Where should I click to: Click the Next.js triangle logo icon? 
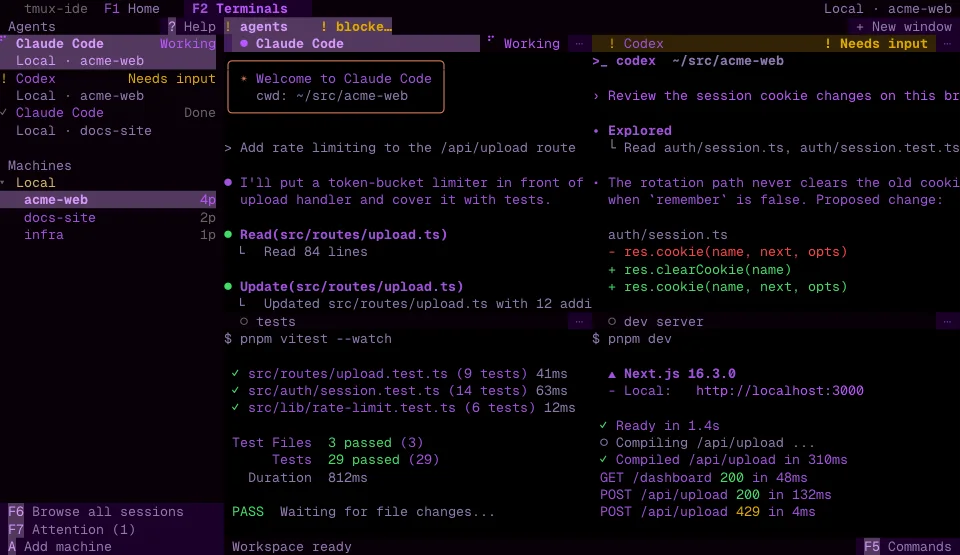612,374
